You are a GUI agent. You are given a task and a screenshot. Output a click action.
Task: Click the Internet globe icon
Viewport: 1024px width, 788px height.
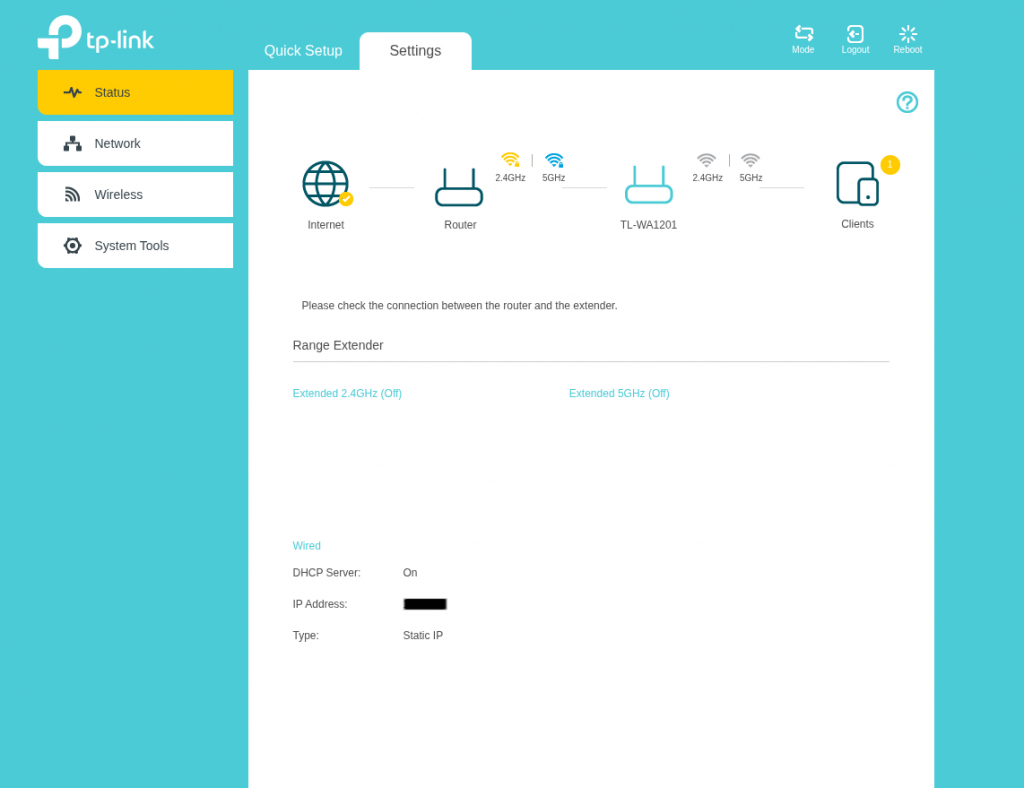tap(325, 184)
